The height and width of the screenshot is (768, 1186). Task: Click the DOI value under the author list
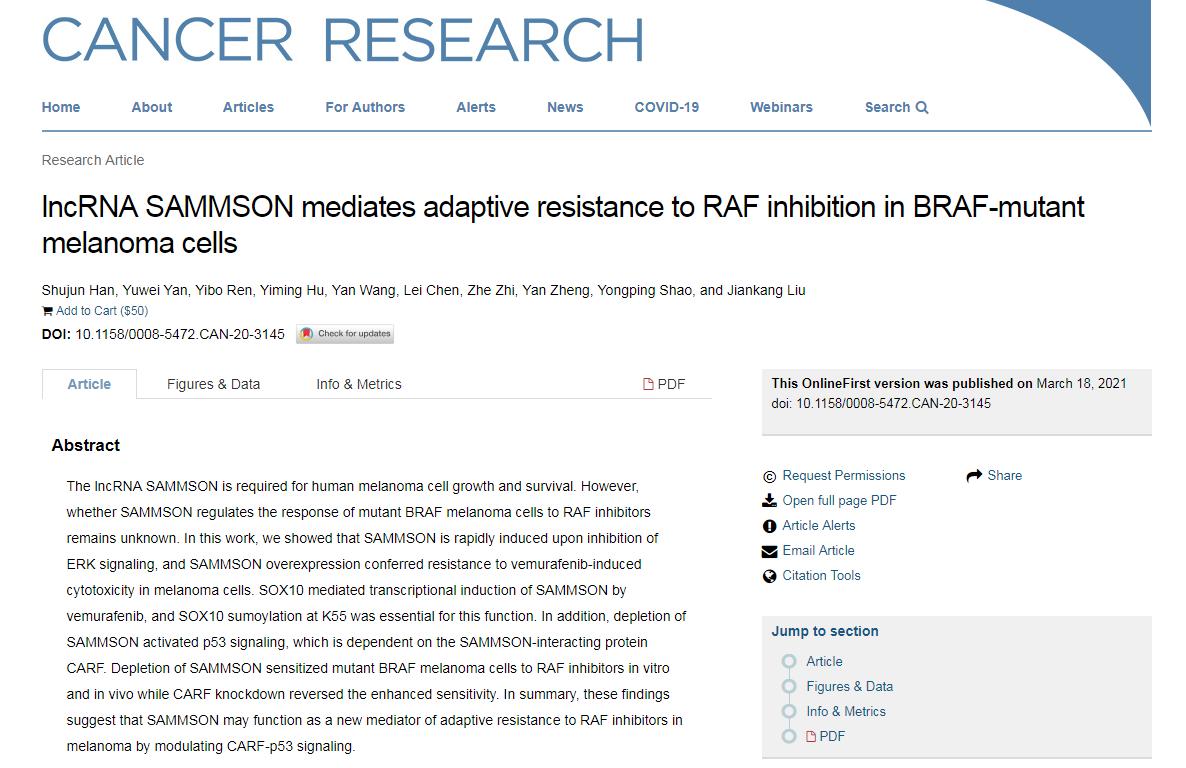tap(180, 334)
